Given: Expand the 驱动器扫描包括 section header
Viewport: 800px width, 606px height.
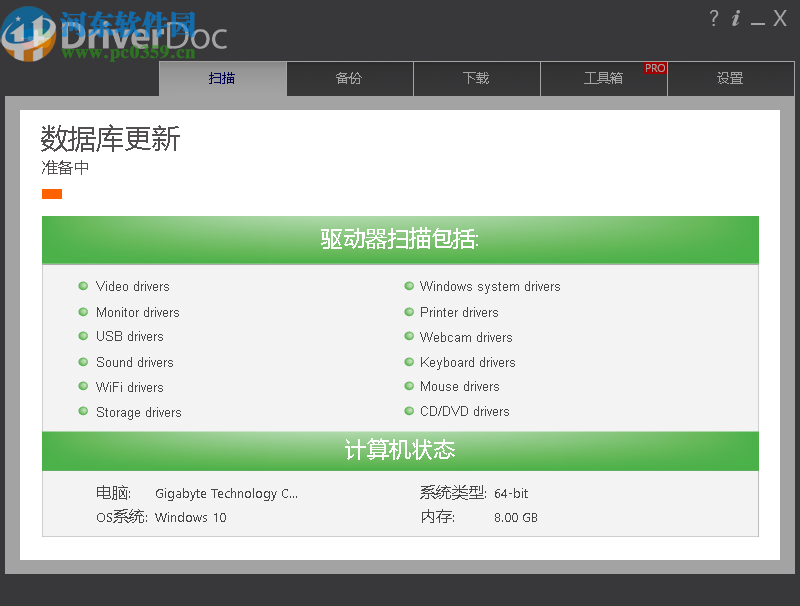Looking at the screenshot, I should 400,240.
